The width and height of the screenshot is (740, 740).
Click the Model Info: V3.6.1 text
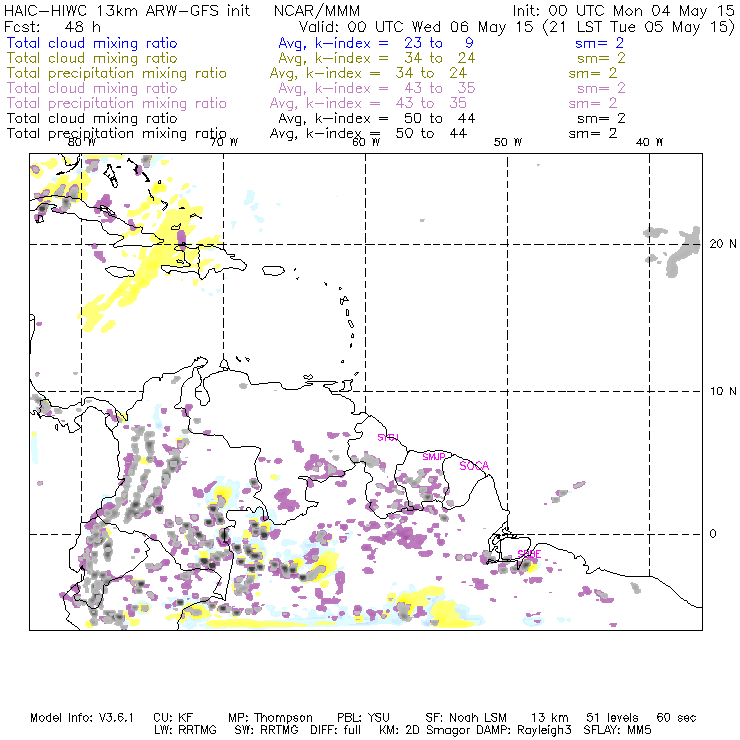pos(82,718)
